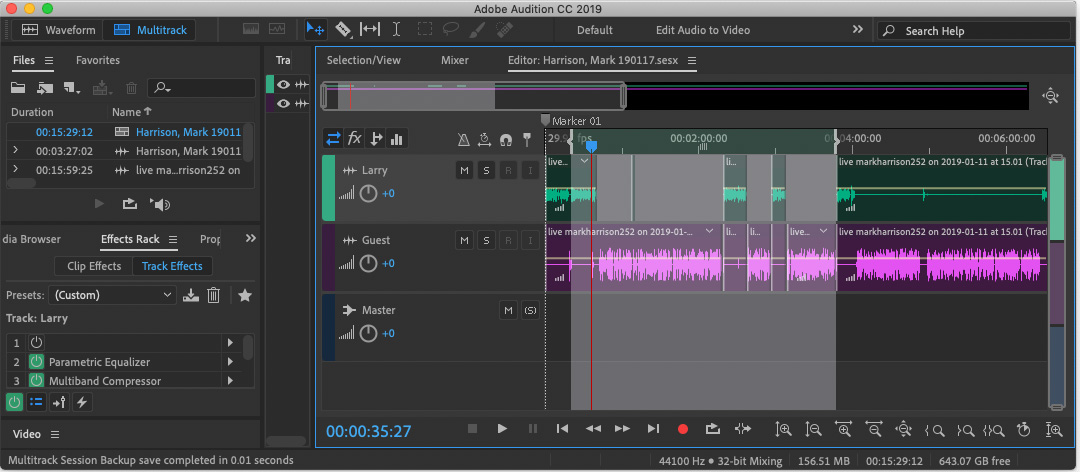Solo the Guest track
This screenshot has width=1080, height=472.
[486, 240]
